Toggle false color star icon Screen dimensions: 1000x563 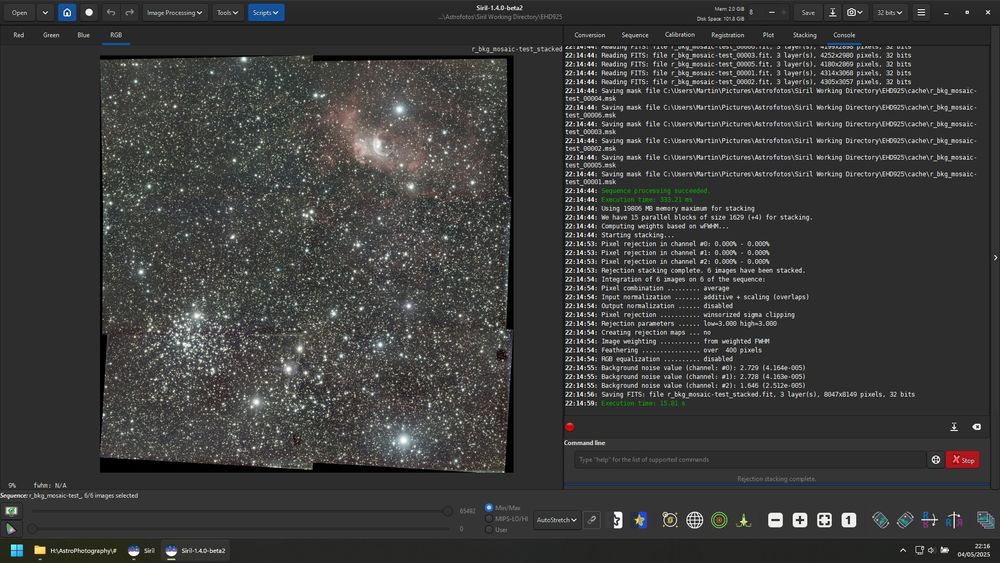click(x=640, y=520)
